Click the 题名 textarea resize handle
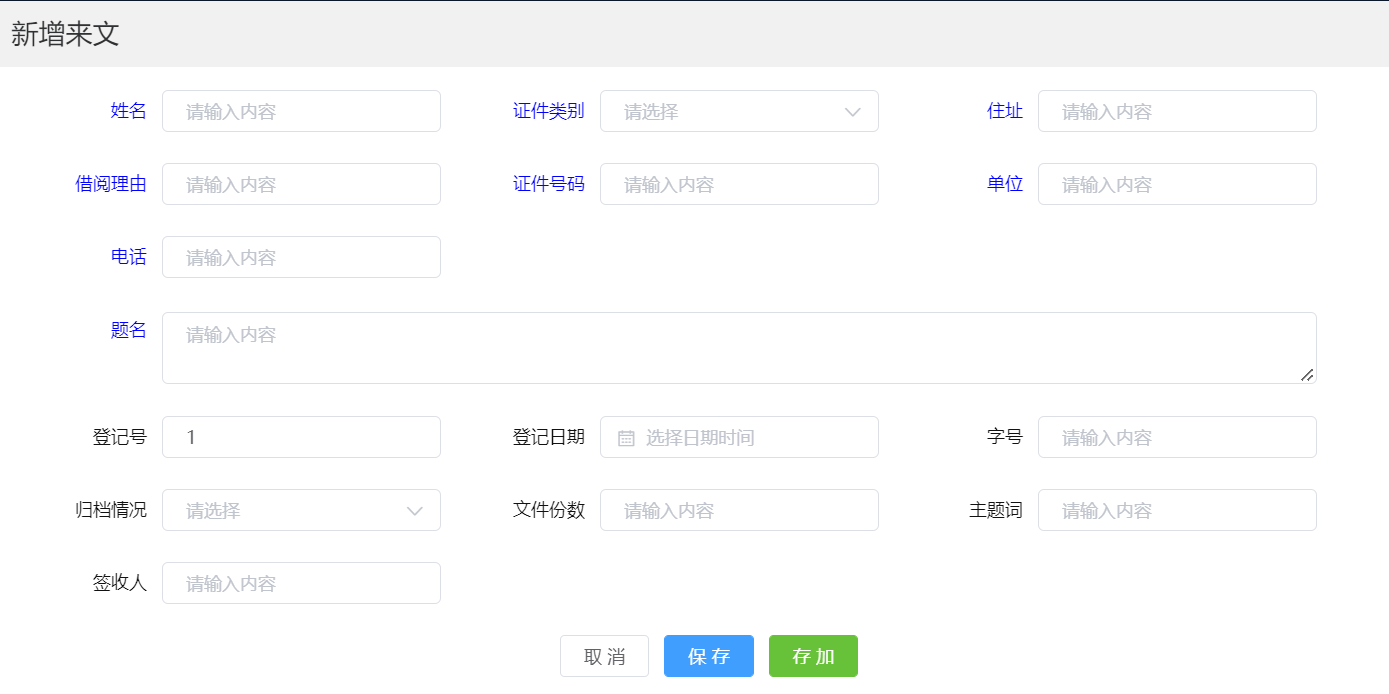This screenshot has height=694, width=1389. (x=1307, y=374)
